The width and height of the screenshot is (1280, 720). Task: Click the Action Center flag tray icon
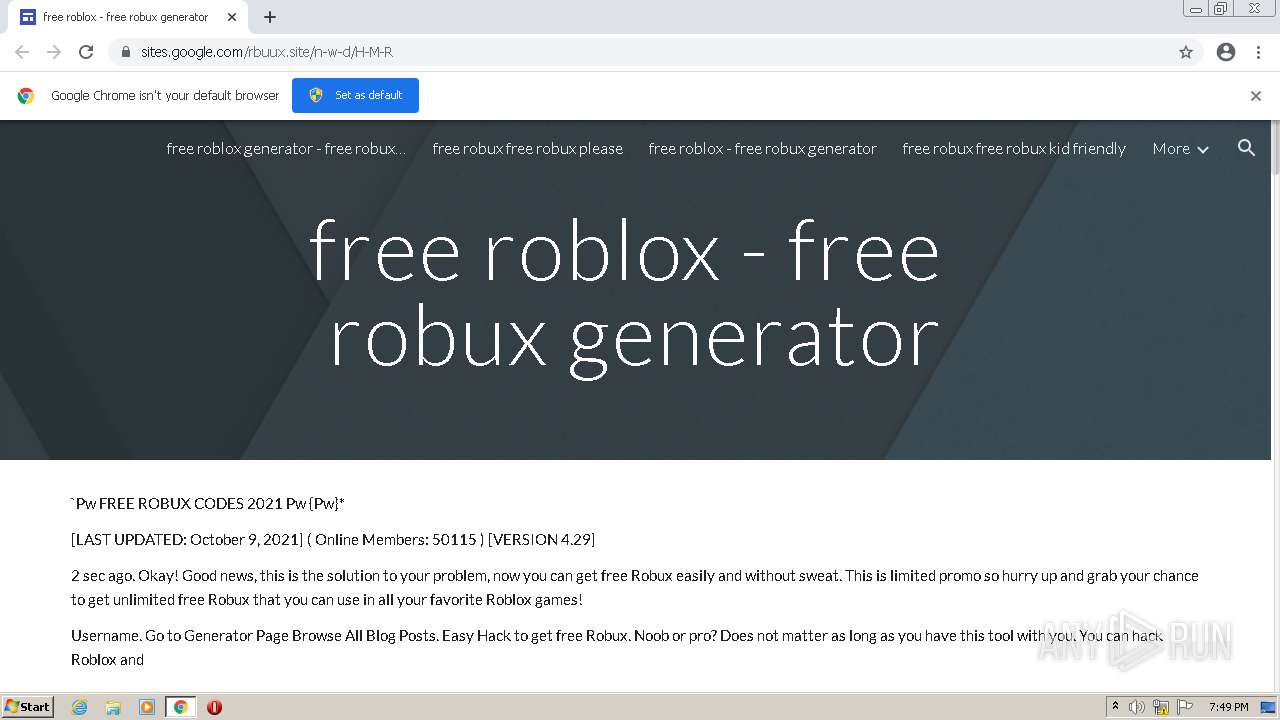coord(1184,707)
